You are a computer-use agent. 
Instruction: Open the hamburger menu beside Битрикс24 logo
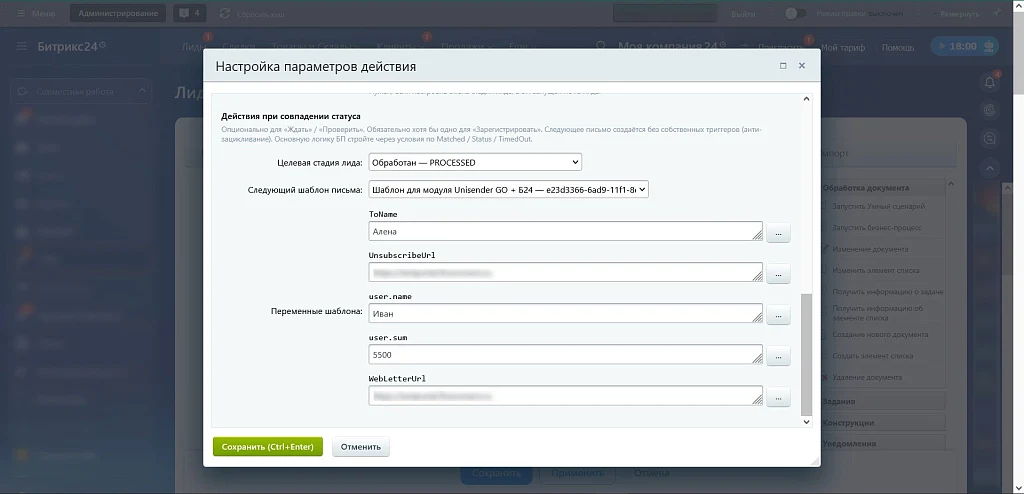click(x=22, y=46)
